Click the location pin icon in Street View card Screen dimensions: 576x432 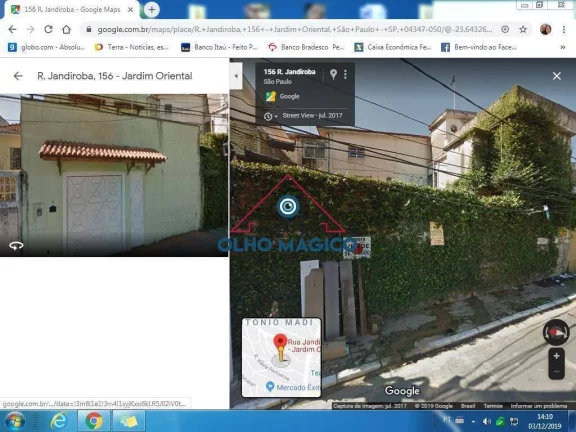pos(333,74)
